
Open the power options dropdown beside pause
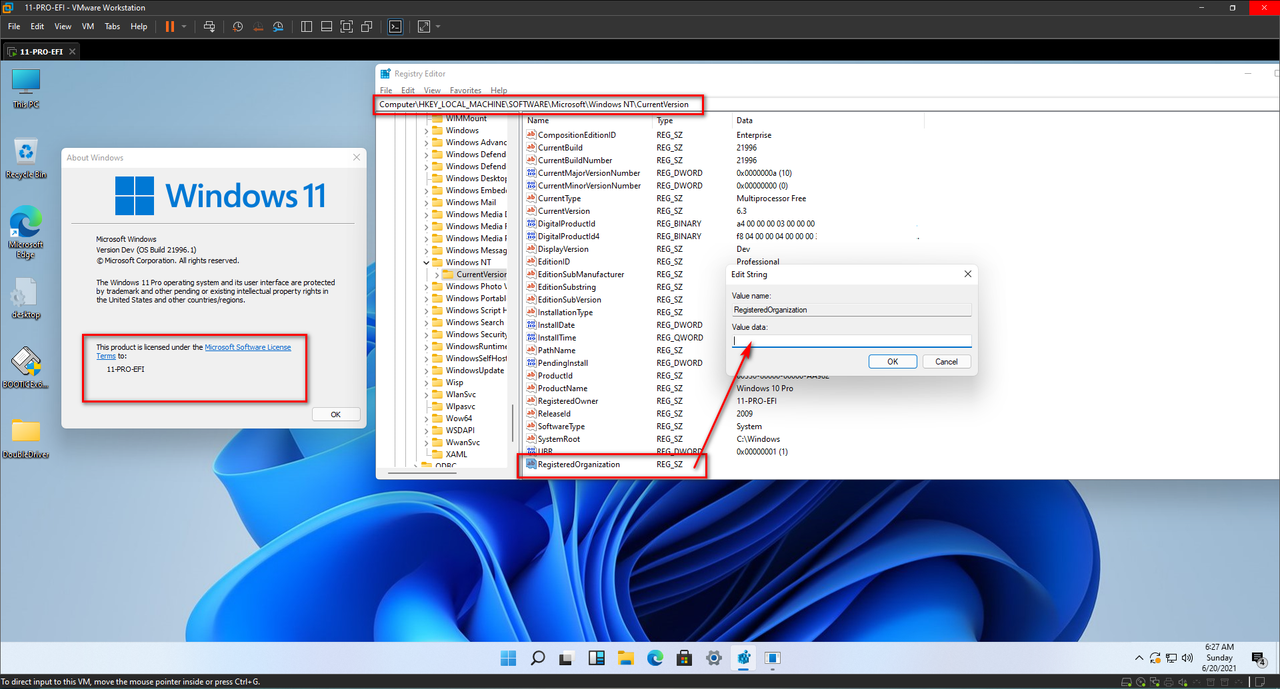coord(184,26)
